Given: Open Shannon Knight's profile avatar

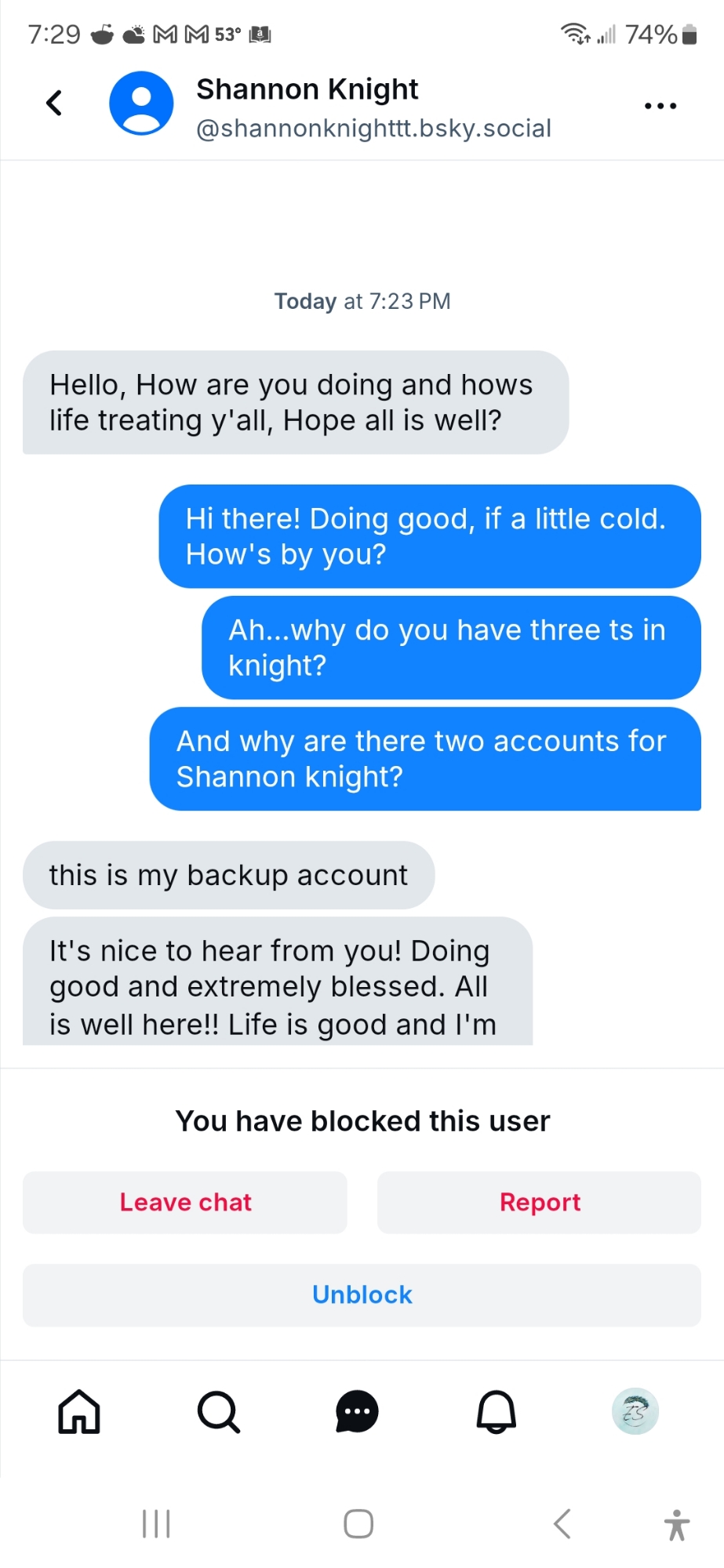Looking at the screenshot, I should tap(141, 103).
